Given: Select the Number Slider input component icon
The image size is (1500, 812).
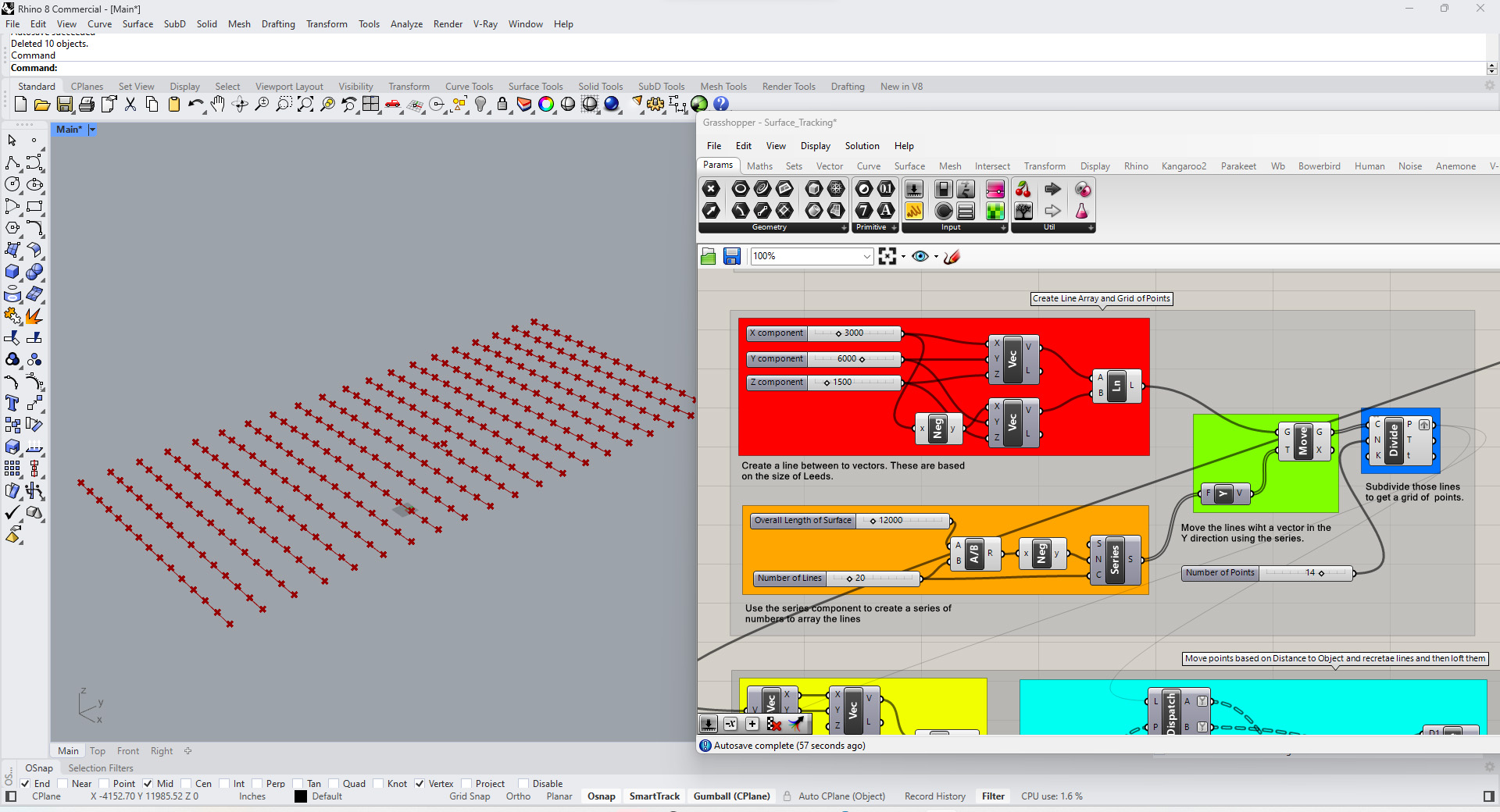Looking at the screenshot, I should [913, 189].
